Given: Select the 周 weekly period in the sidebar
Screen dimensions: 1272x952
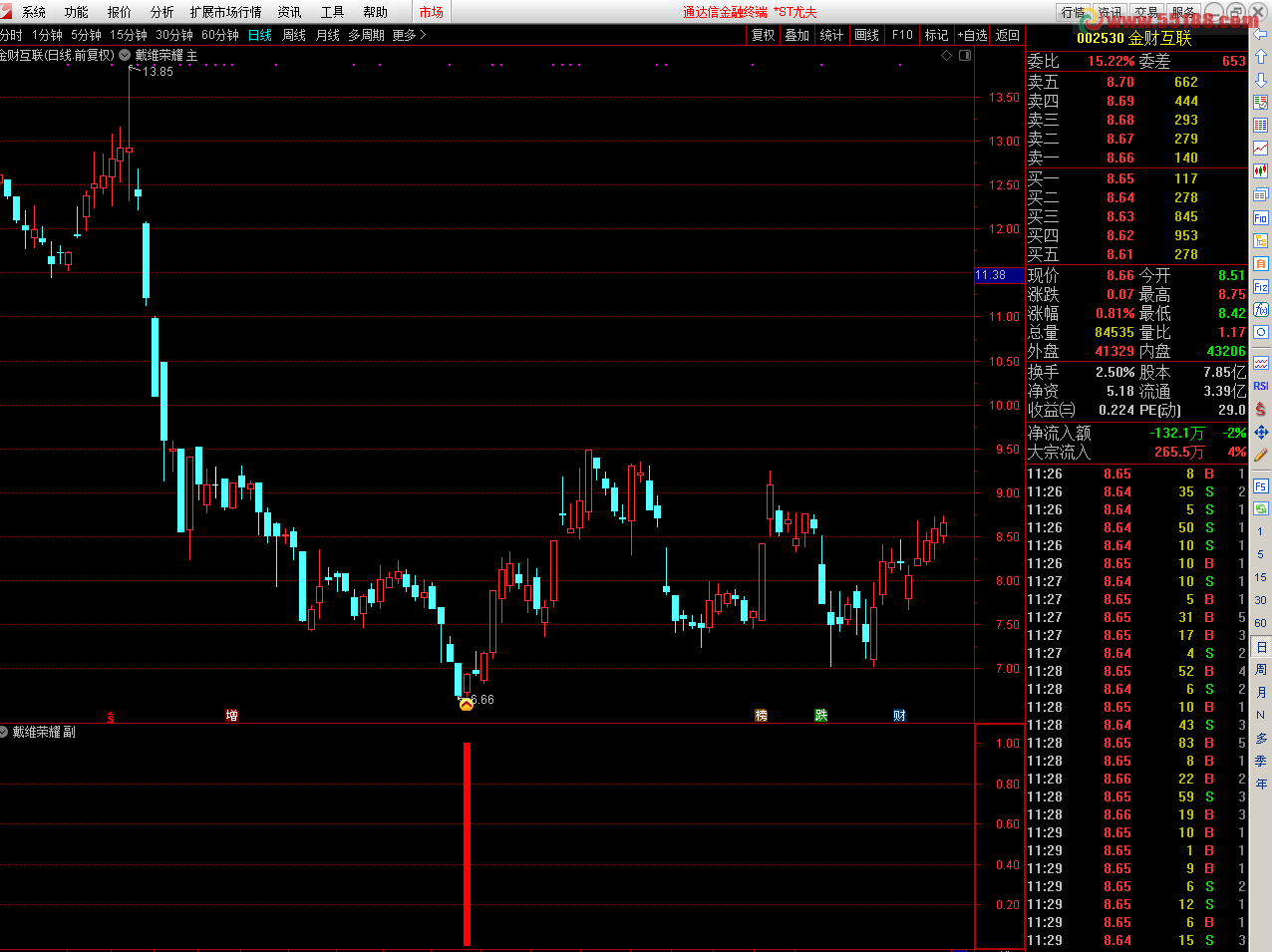Looking at the screenshot, I should click(x=1260, y=670).
